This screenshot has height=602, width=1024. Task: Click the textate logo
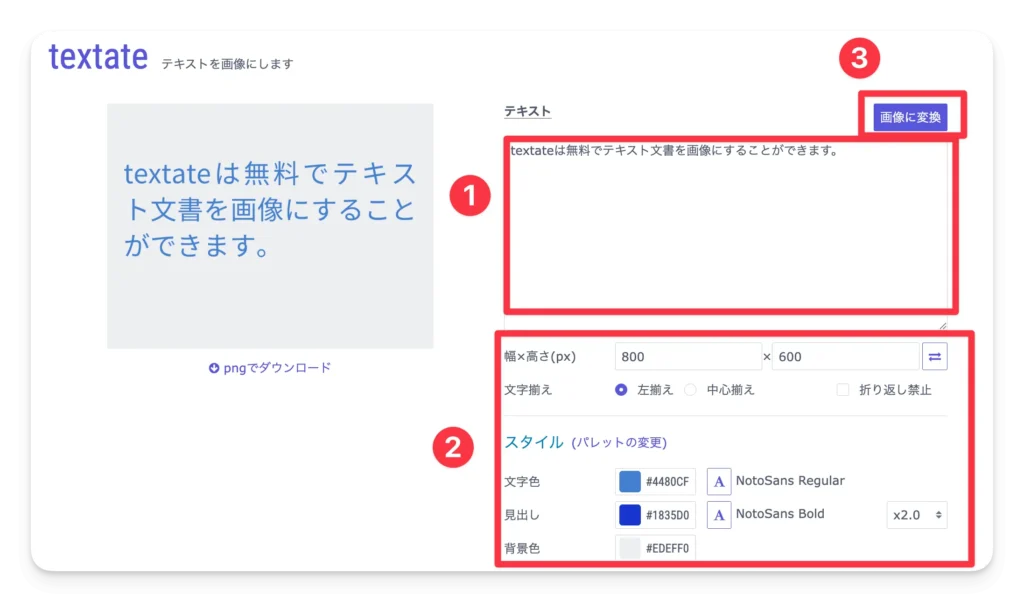[x=97, y=57]
